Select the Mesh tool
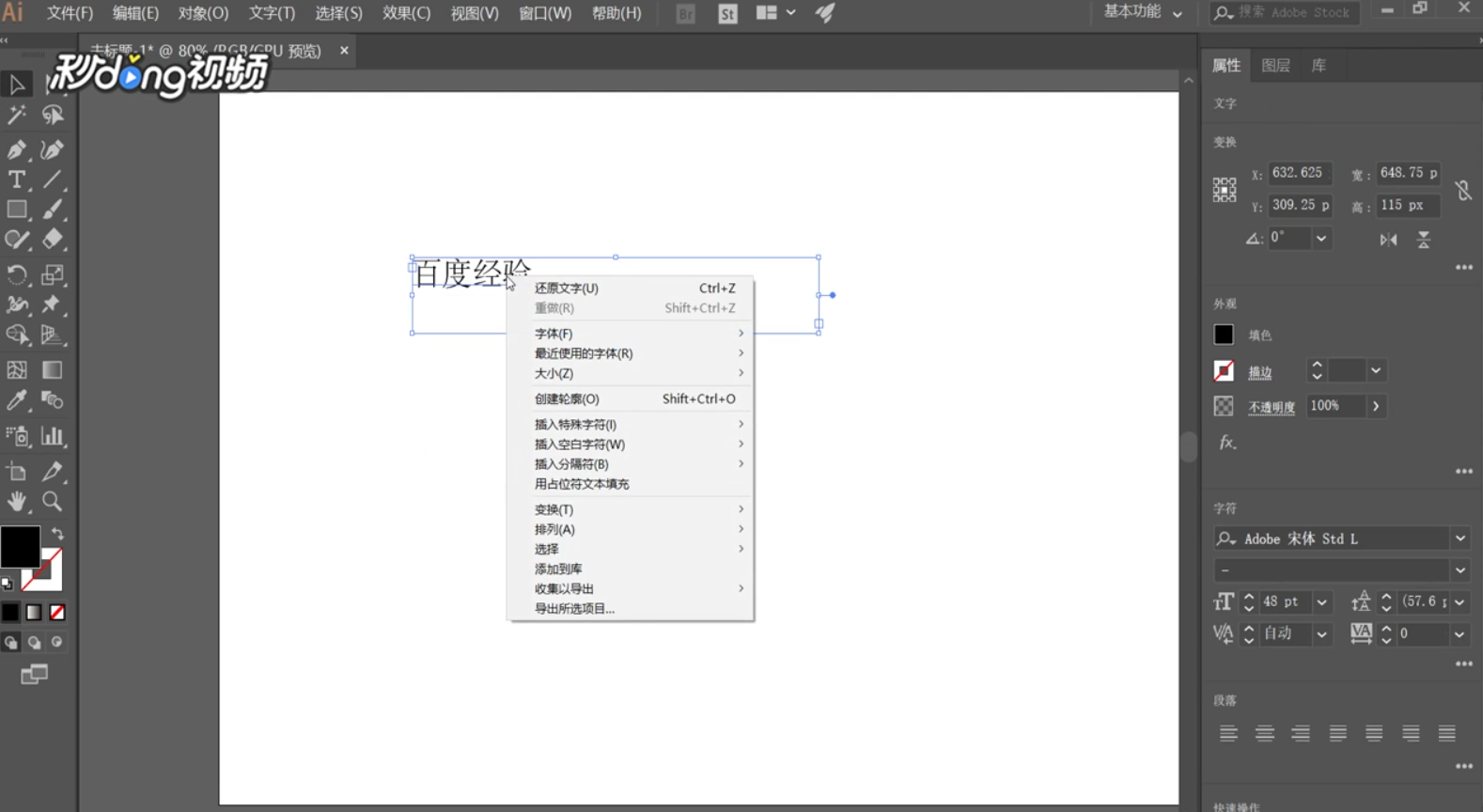 click(17, 370)
